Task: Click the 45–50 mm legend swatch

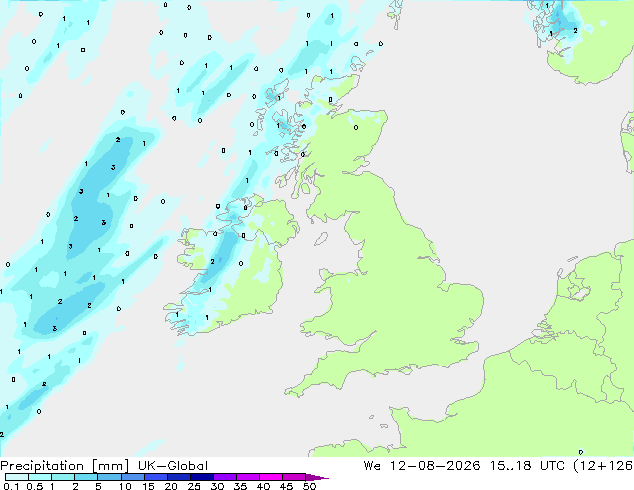Action: coord(294,477)
